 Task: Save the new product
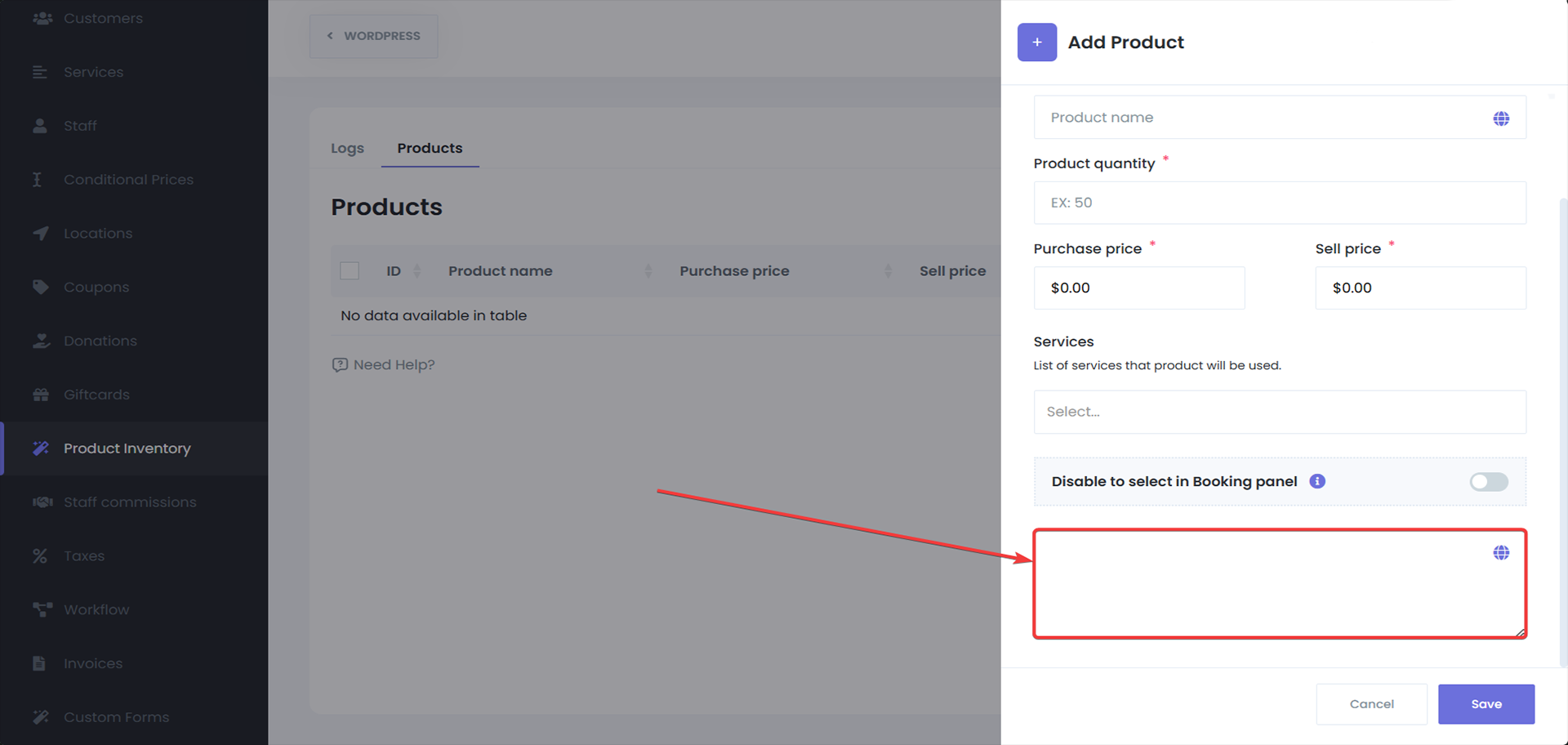tap(1486, 703)
